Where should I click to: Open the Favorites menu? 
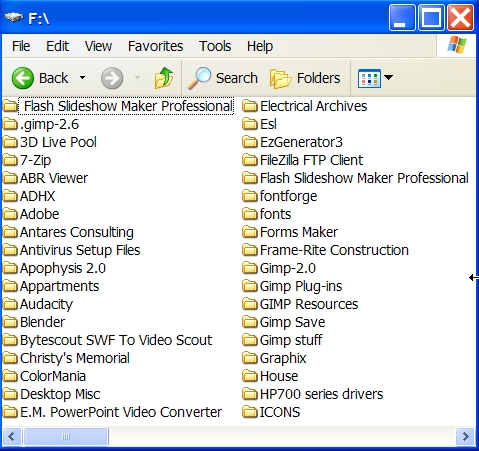click(155, 46)
